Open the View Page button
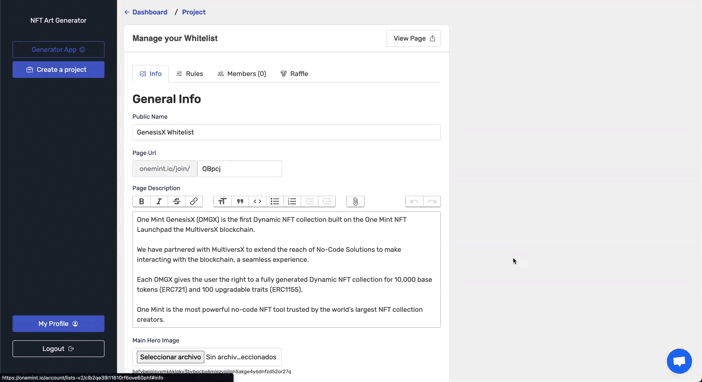This screenshot has height=382, width=702. 414,39
